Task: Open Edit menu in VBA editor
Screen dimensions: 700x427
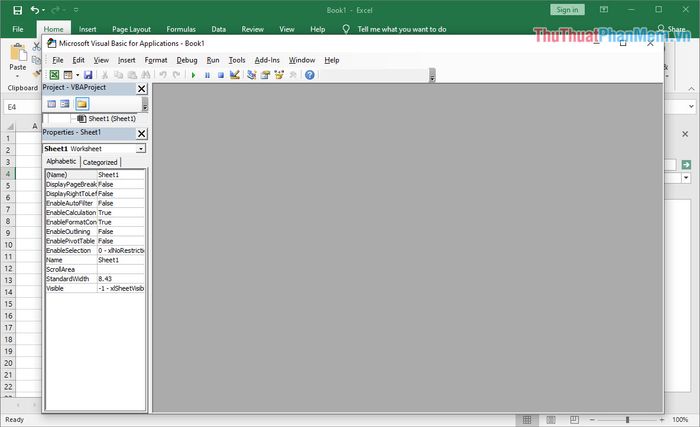Action: point(78,60)
